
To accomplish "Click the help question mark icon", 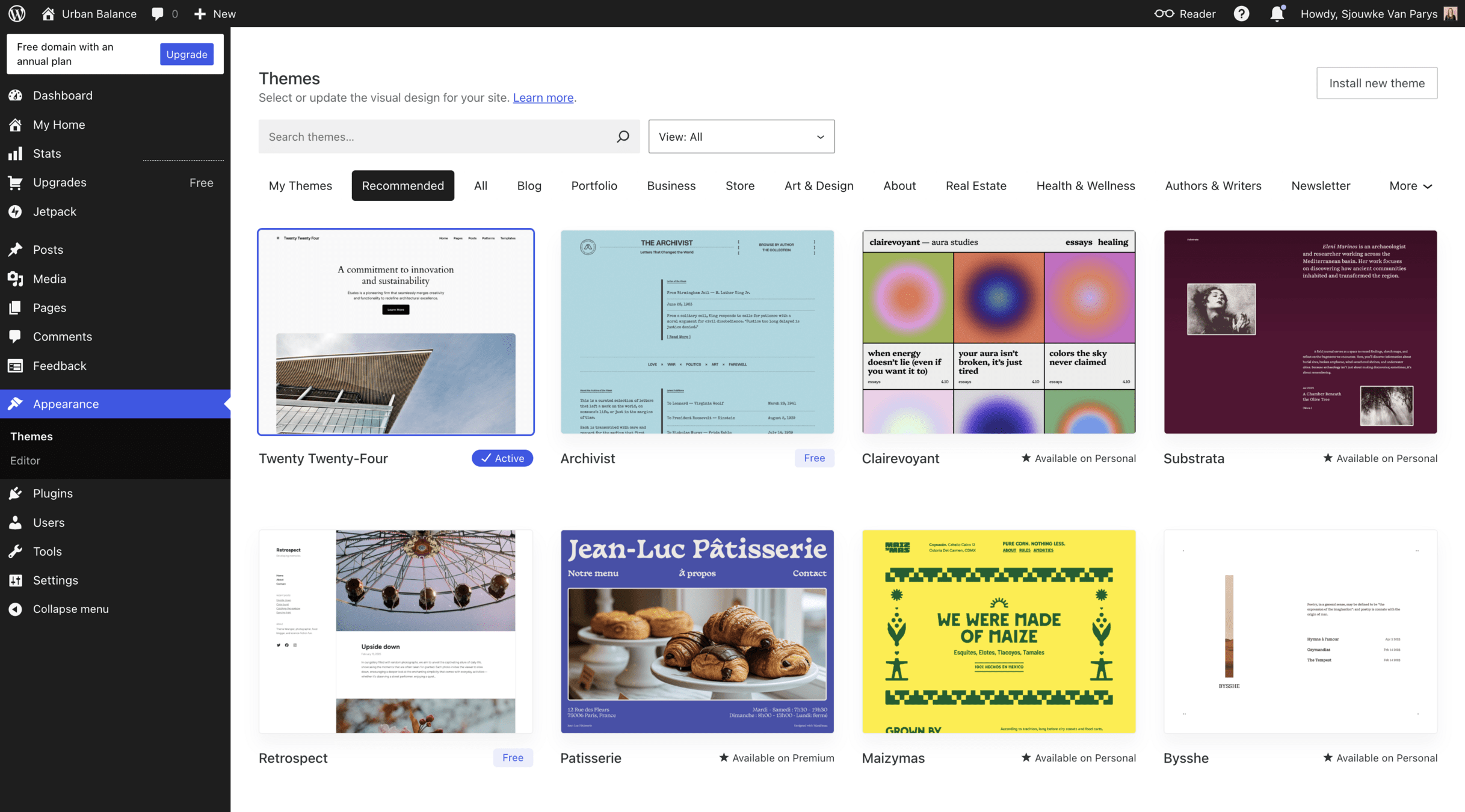I will click(x=1241, y=13).
